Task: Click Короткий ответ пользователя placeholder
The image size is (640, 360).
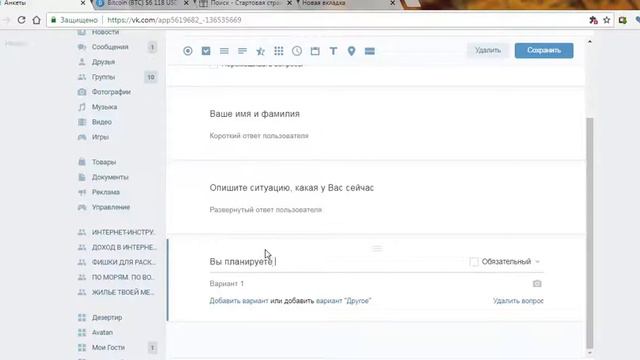Action: pyautogui.click(x=259, y=136)
